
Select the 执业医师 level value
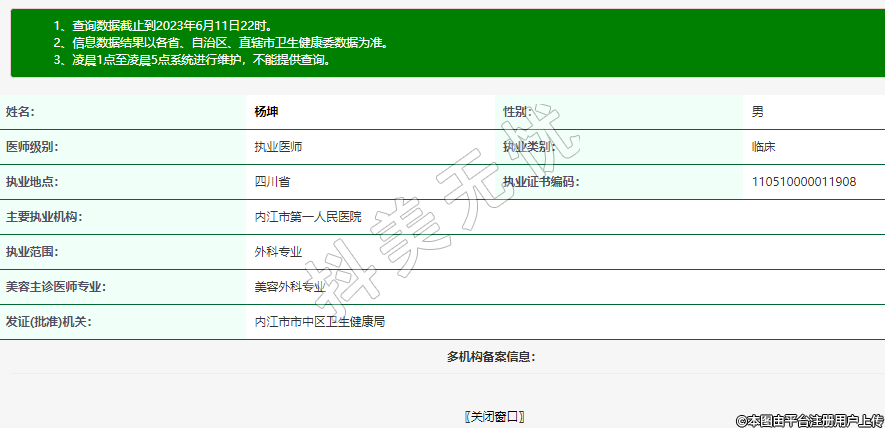tap(278, 147)
